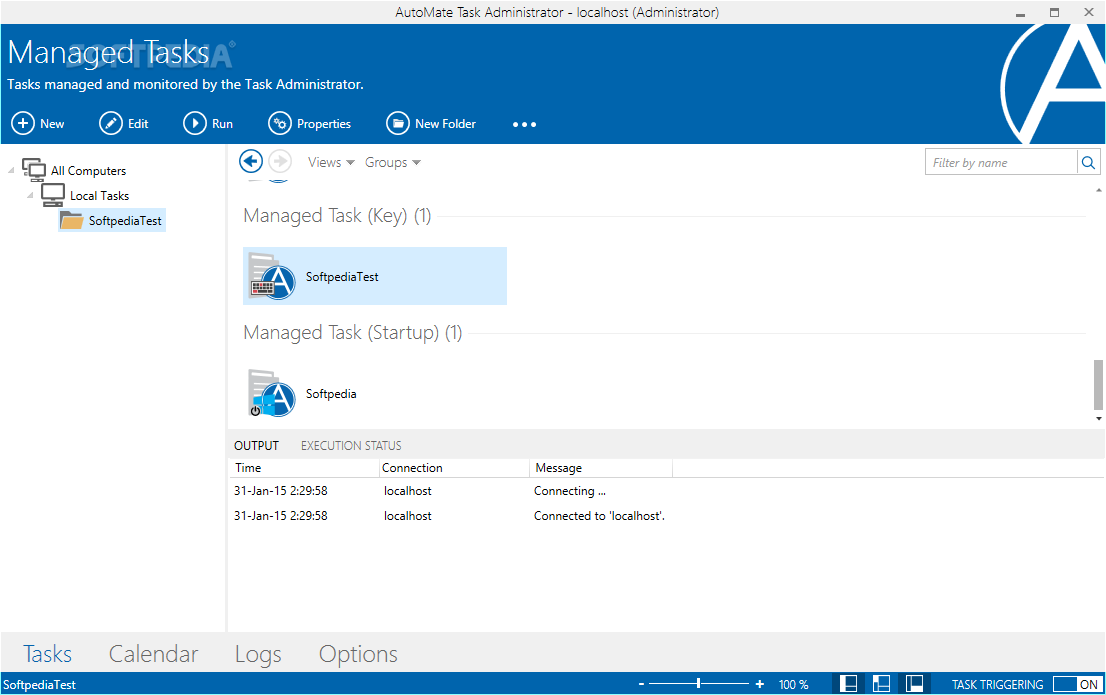Turn off Task Triggering switch

(x=1076, y=684)
